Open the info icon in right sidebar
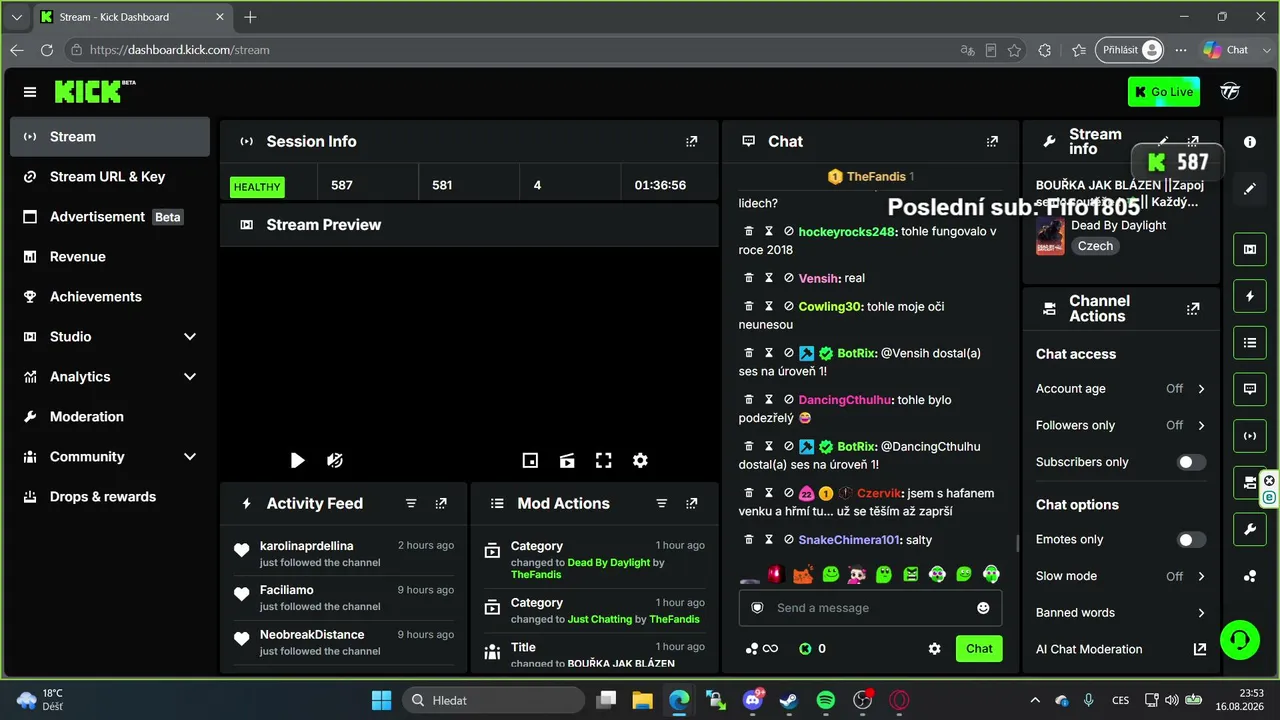The image size is (1280, 720). (x=1250, y=142)
